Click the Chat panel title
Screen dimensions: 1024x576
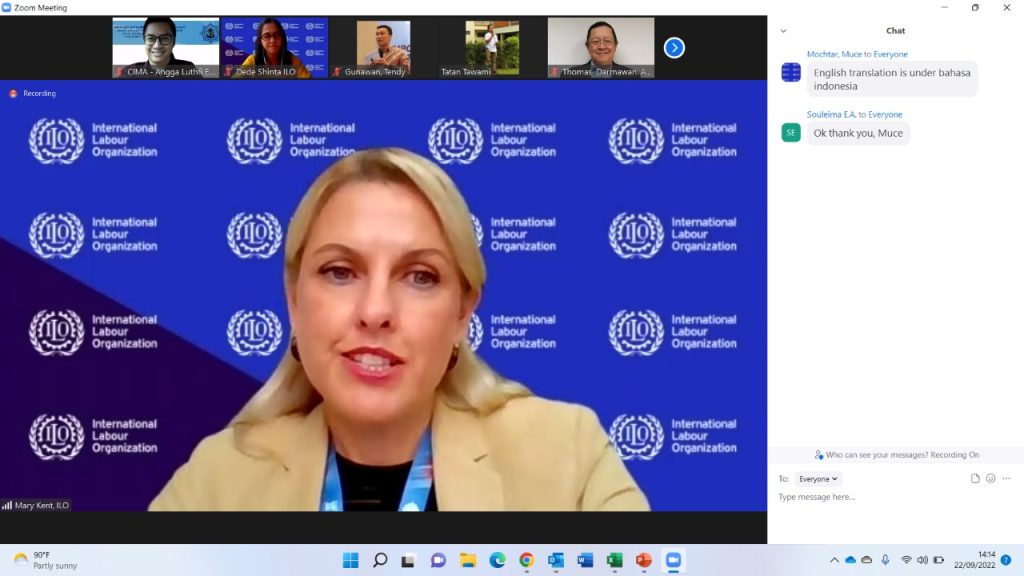click(895, 31)
